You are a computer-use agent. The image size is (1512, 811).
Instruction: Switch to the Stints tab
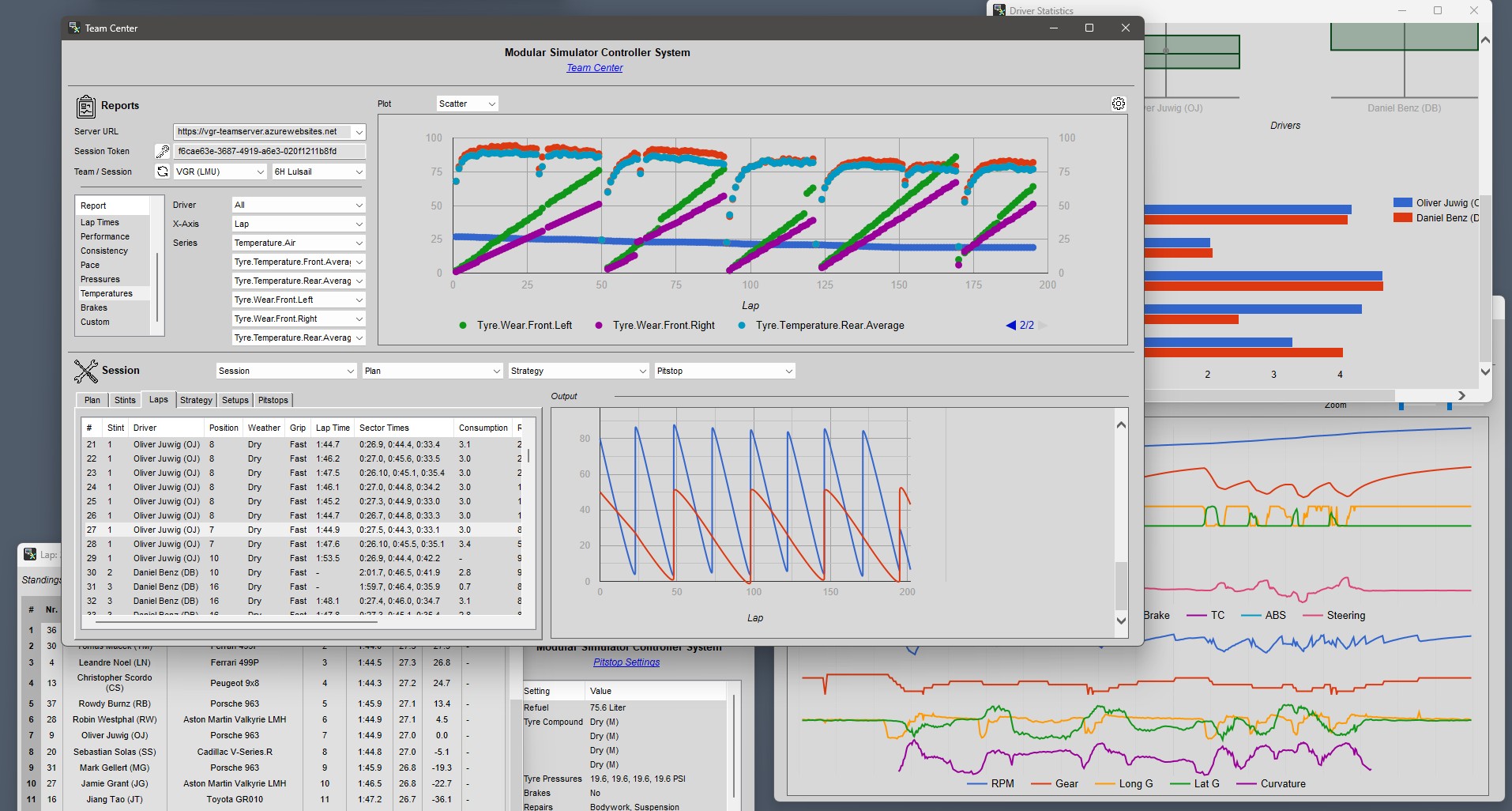pyautogui.click(x=125, y=400)
